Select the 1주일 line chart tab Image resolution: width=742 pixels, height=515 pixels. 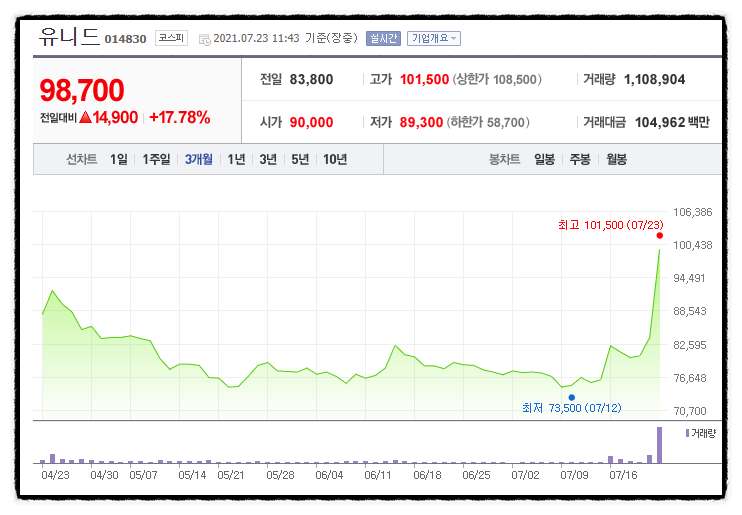157,160
